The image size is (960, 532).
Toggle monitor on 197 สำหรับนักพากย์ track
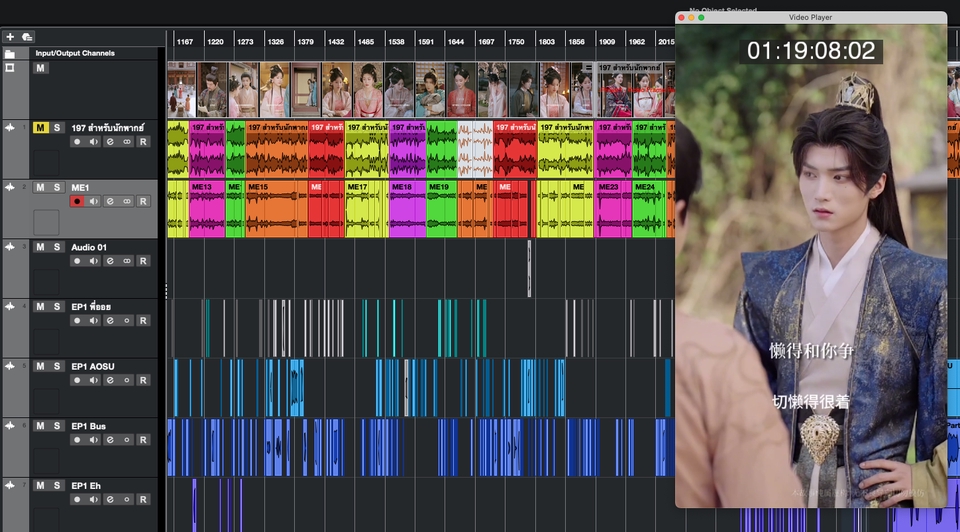click(94, 142)
